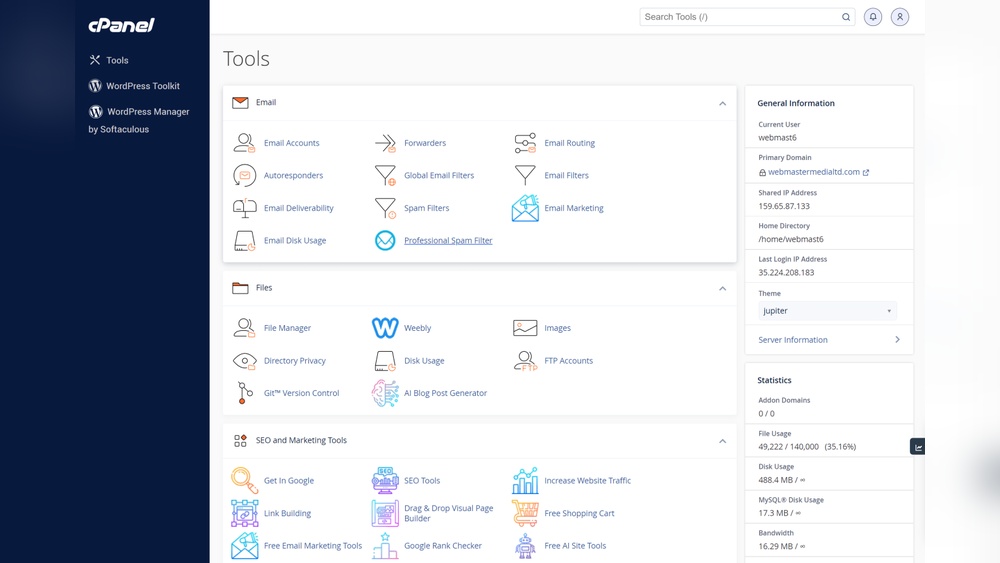Viewport: 1000px width, 563px height.
Task: Open the webmastermedialtd.com domain link
Action: click(813, 172)
